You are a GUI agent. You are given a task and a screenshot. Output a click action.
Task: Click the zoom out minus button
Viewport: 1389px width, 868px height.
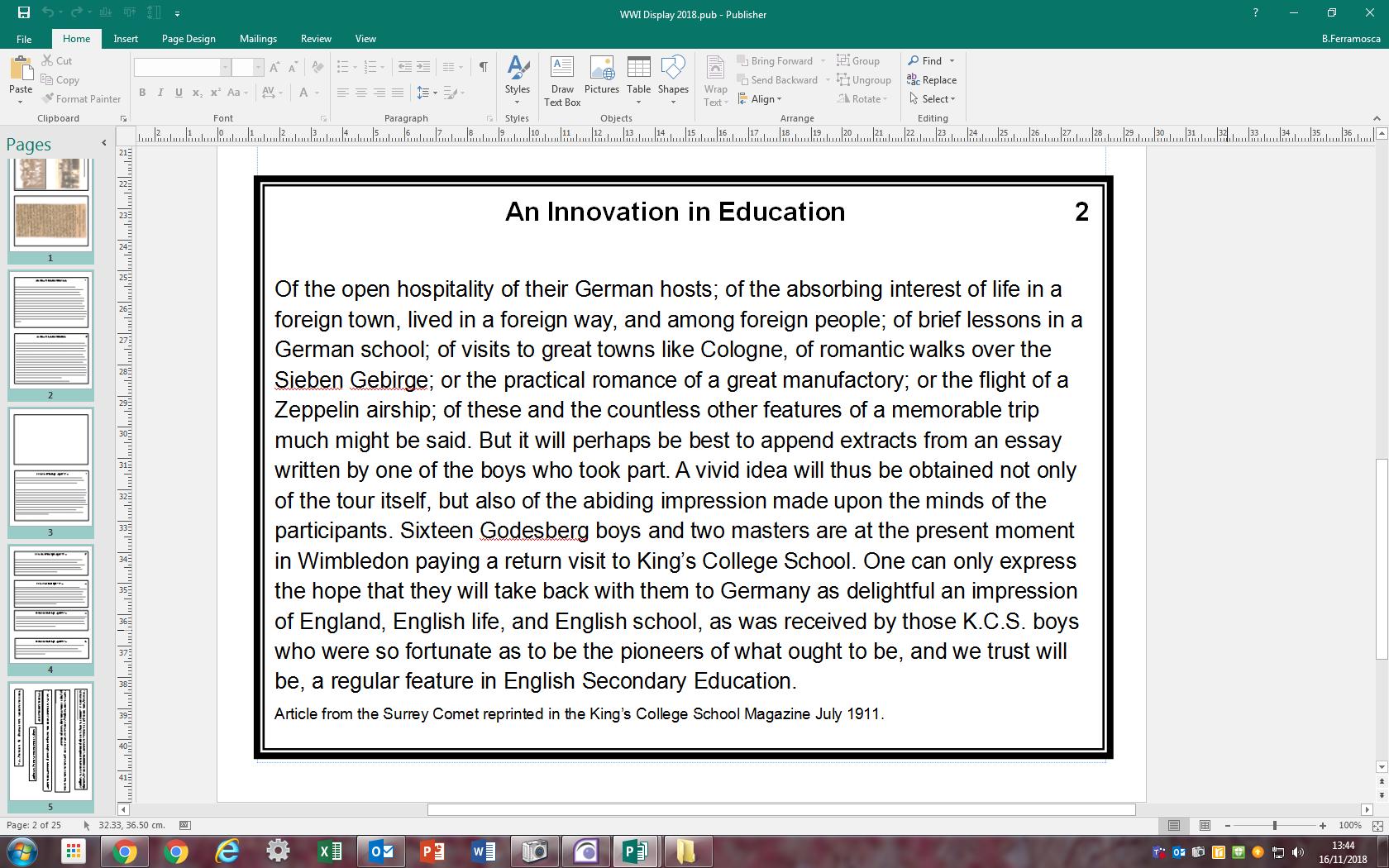tap(1228, 825)
